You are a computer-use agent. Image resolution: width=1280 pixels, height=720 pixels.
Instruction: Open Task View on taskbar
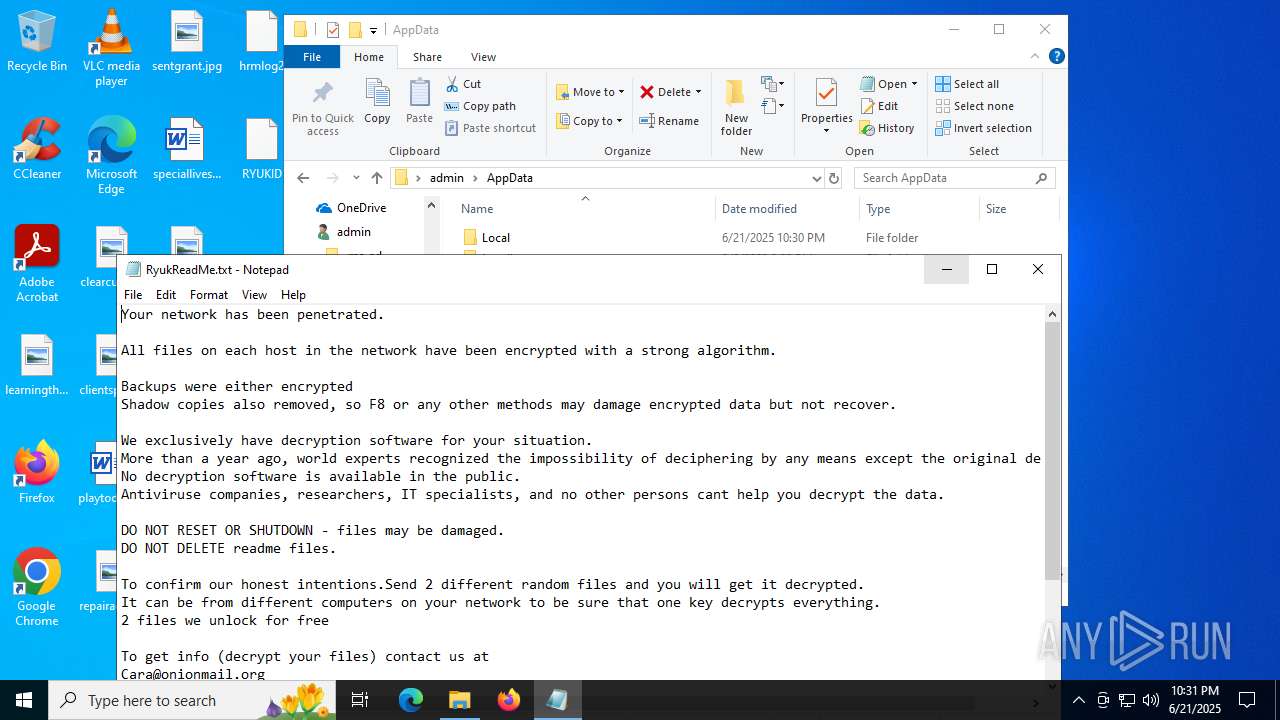360,700
